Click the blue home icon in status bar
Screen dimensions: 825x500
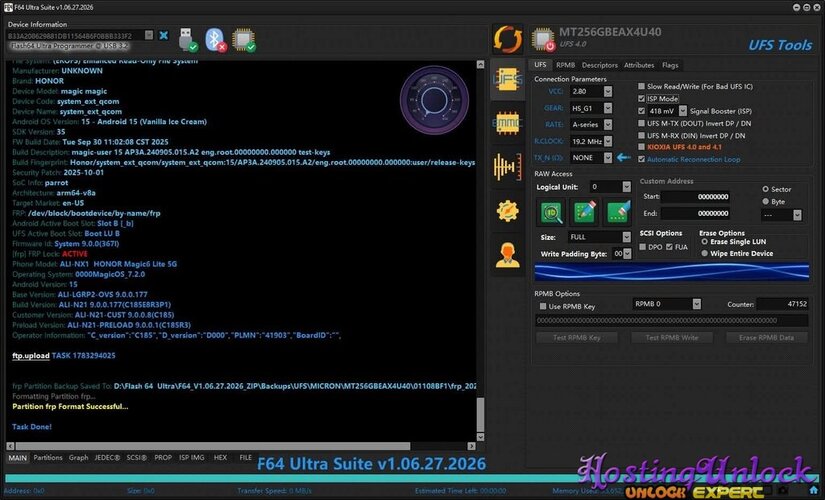(813, 491)
